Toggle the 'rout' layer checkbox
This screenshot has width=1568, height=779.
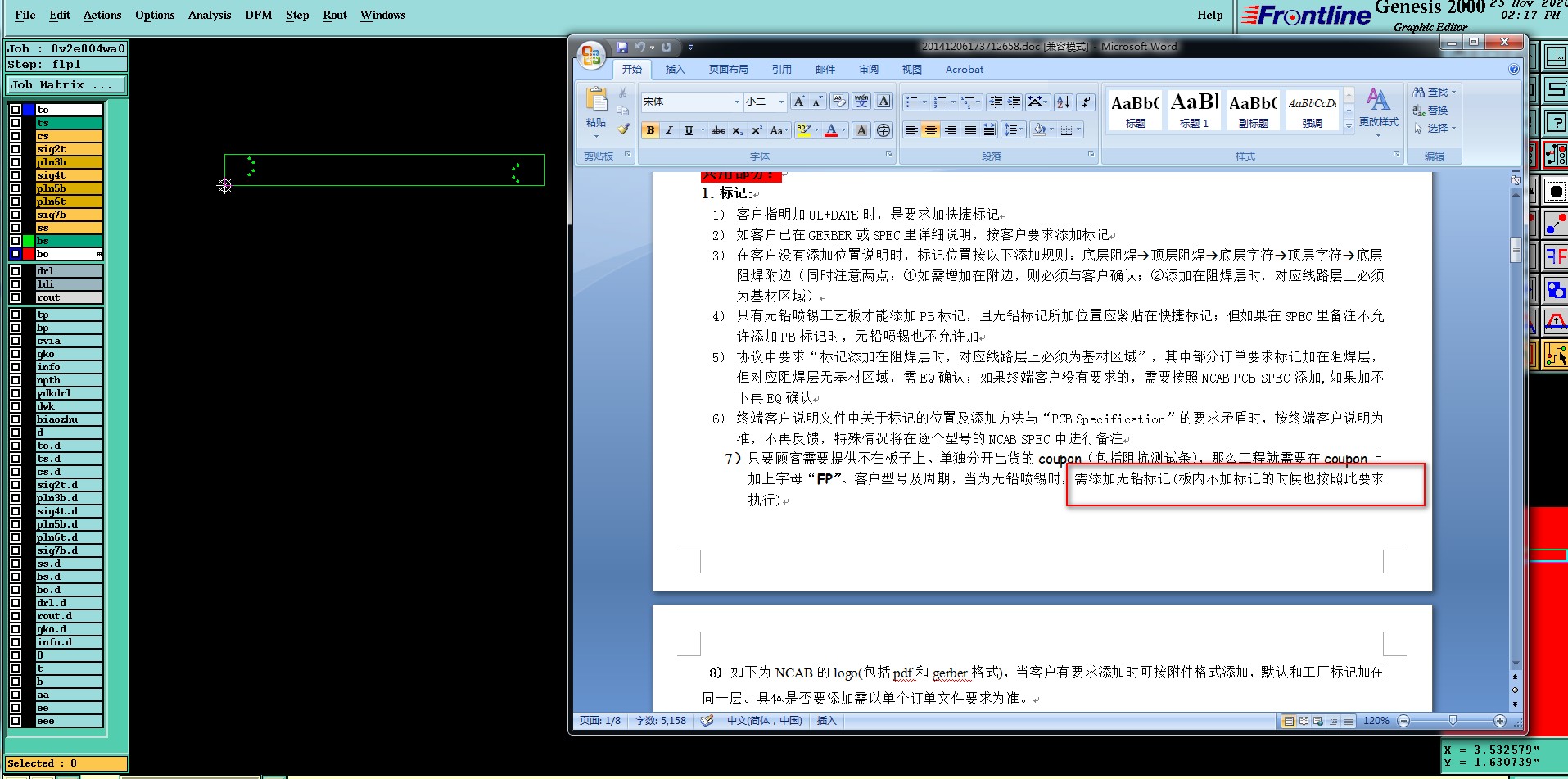click(15, 297)
